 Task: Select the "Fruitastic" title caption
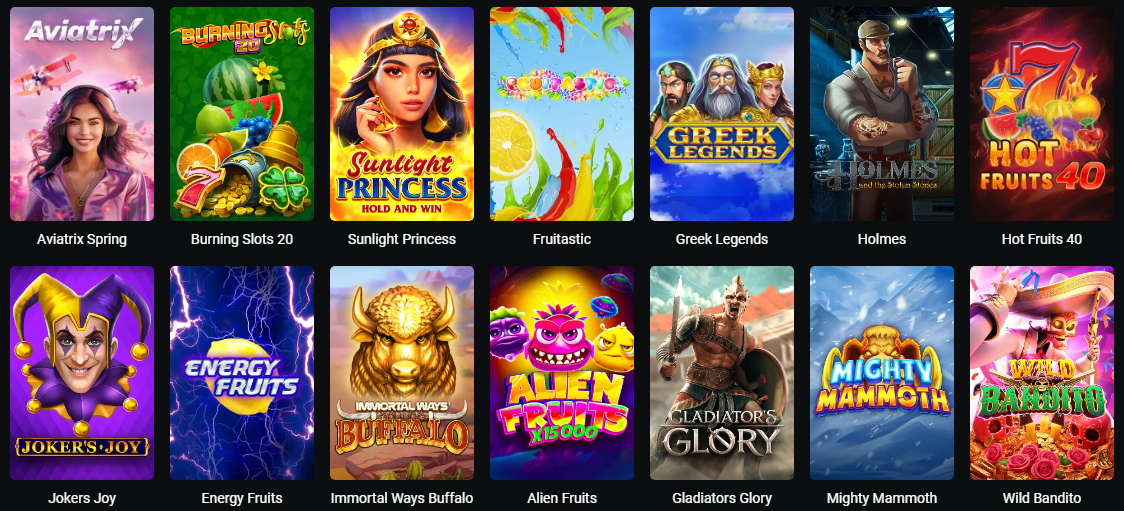coord(562,239)
